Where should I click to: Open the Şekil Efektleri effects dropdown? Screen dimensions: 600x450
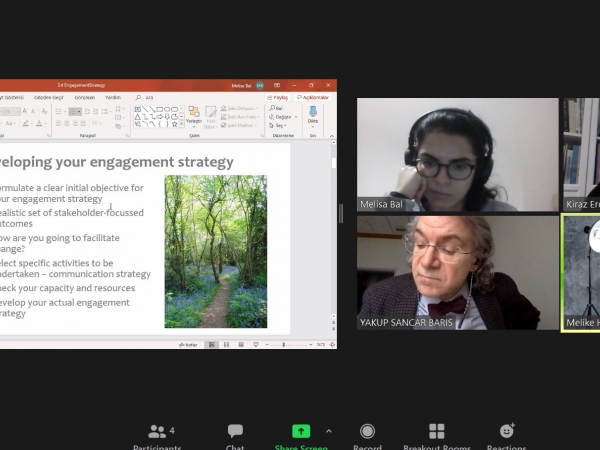point(239,125)
